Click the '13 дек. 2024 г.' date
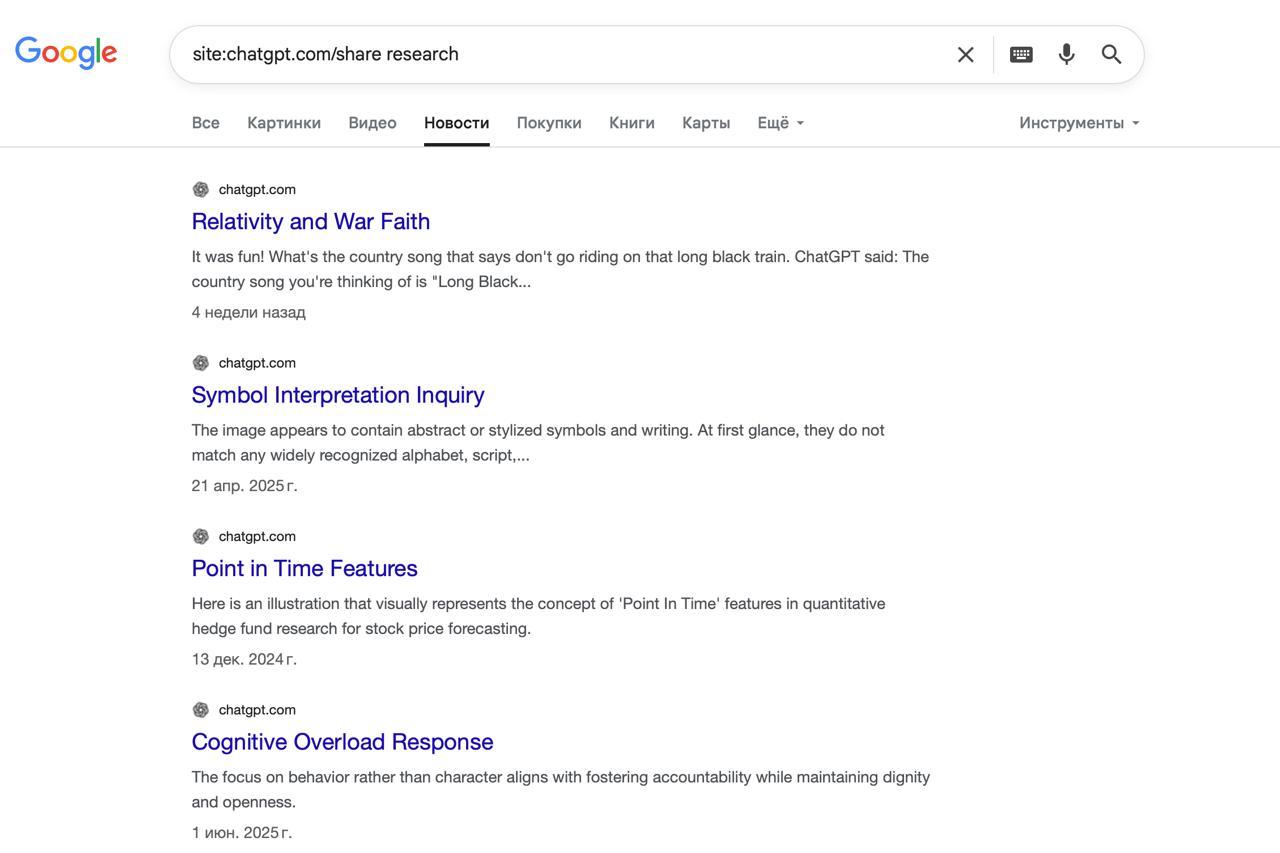Screen dimensions: 1280x853 [244, 659]
